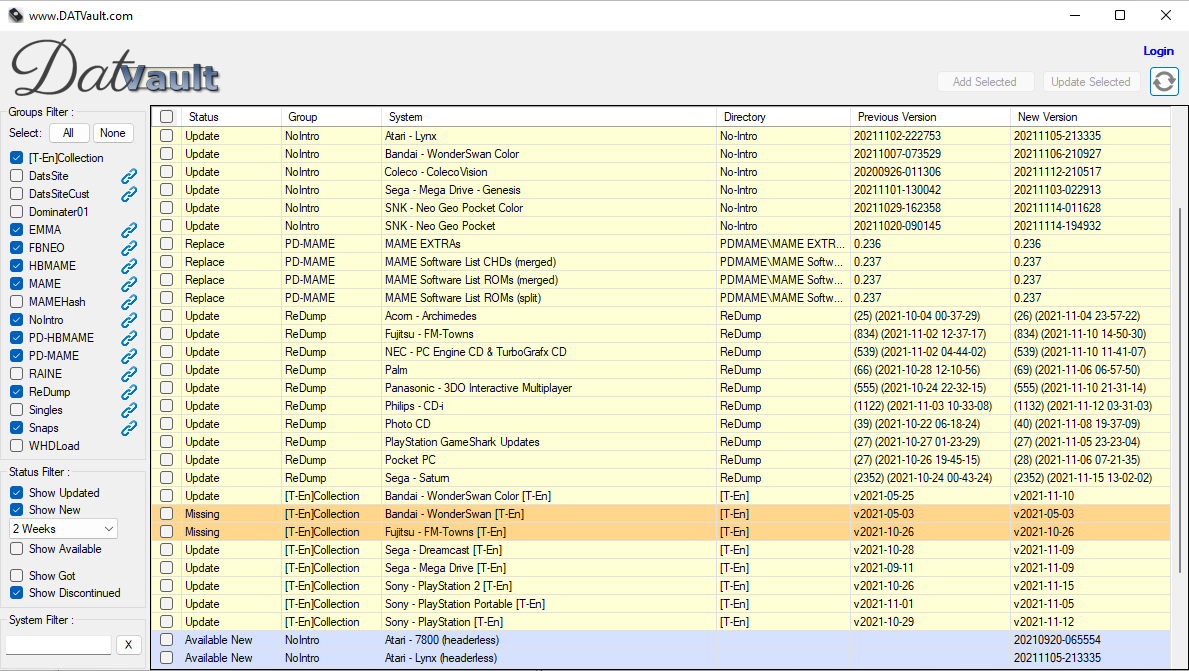Image resolution: width=1189 pixels, height=671 pixels.
Task: Clear system filter with X button
Action: pyautogui.click(x=128, y=644)
